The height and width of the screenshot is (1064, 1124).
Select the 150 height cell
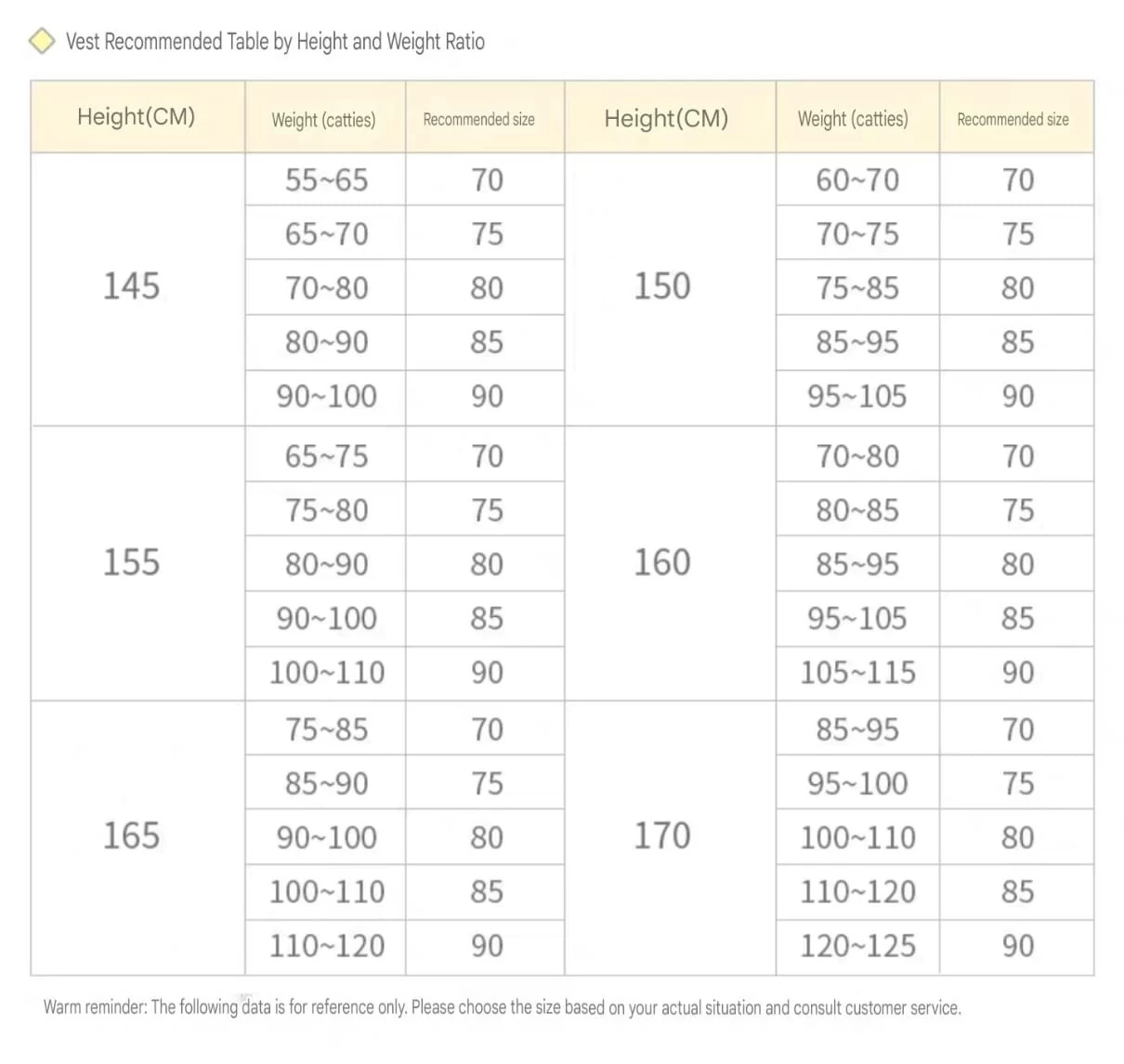coord(662,286)
